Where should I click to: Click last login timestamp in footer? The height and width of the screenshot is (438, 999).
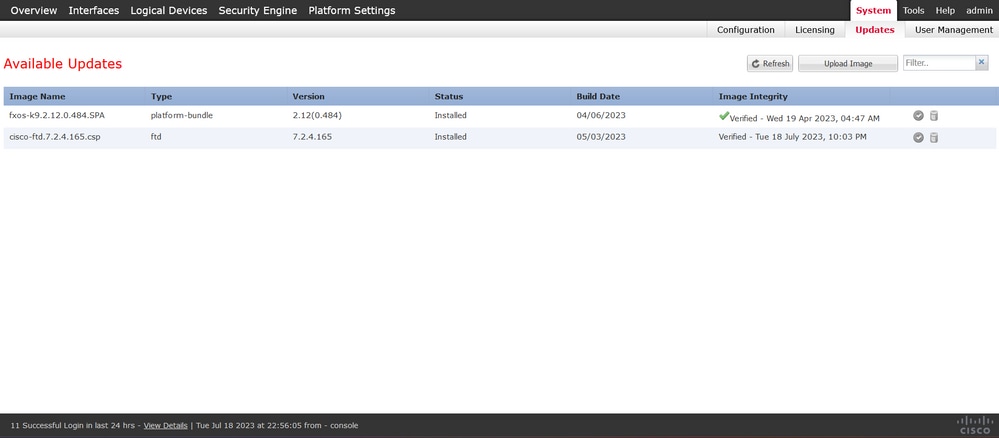coord(277,425)
